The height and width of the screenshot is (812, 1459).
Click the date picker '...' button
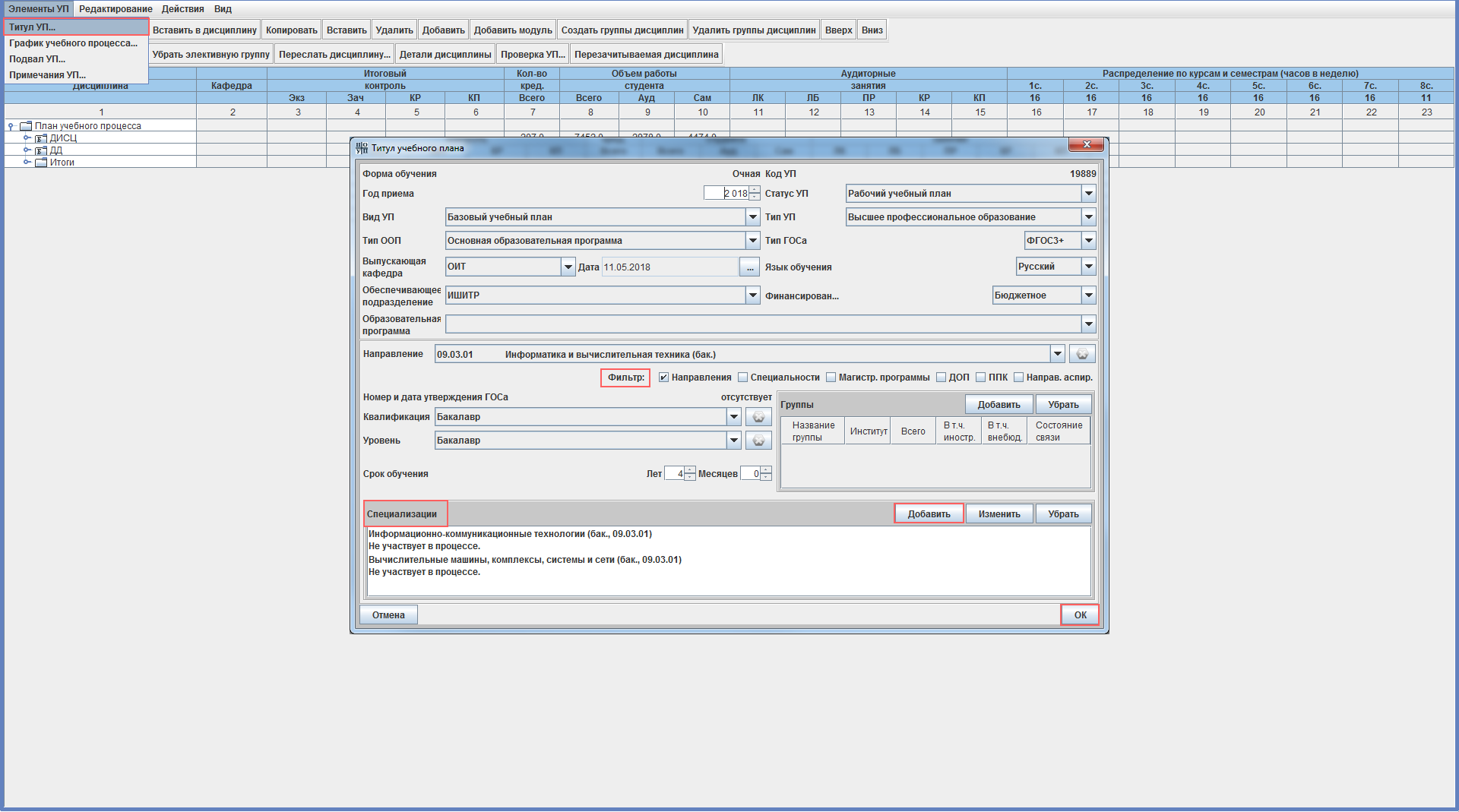pyautogui.click(x=749, y=267)
